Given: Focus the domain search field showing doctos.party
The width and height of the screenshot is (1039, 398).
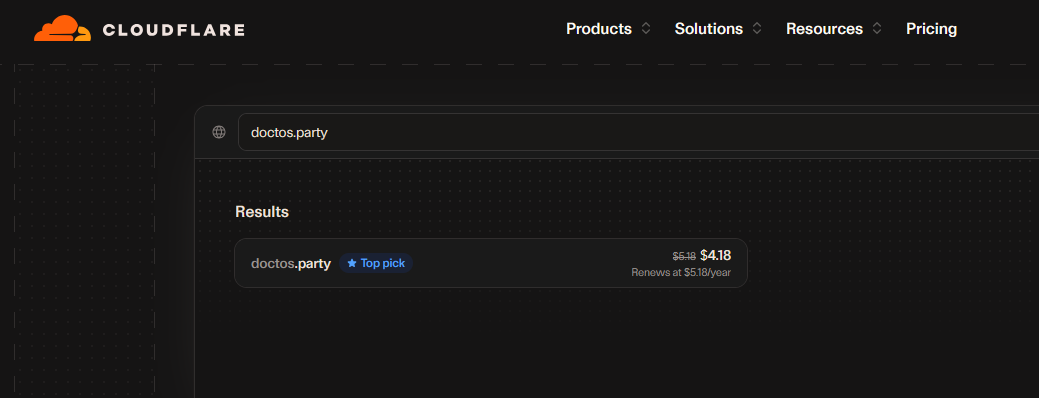Looking at the screenshot, I should (638, 132).
